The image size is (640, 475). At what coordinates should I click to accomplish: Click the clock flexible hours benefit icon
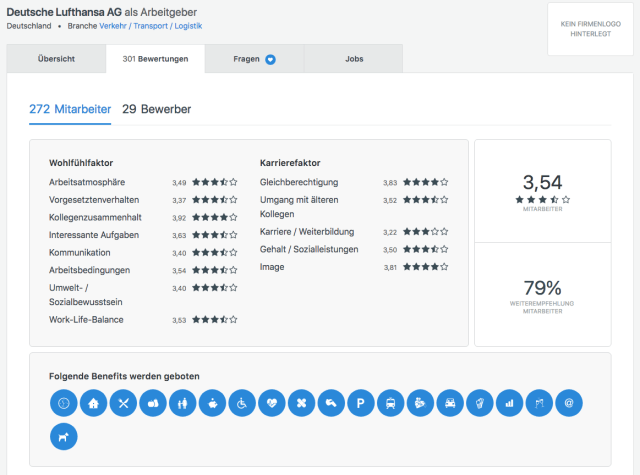tap(63, 402)
